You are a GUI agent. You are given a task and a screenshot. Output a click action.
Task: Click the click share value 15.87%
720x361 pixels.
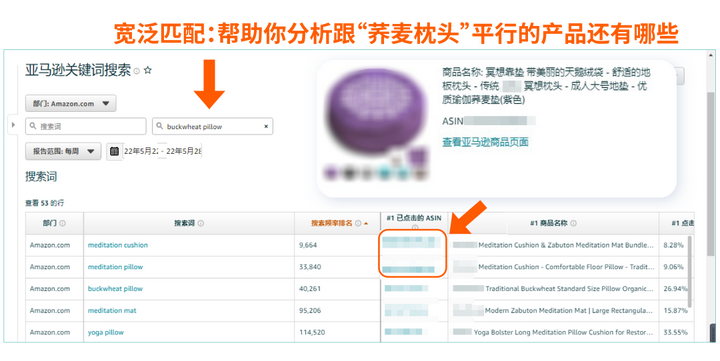pyautogui.click(x=675, y=310)
